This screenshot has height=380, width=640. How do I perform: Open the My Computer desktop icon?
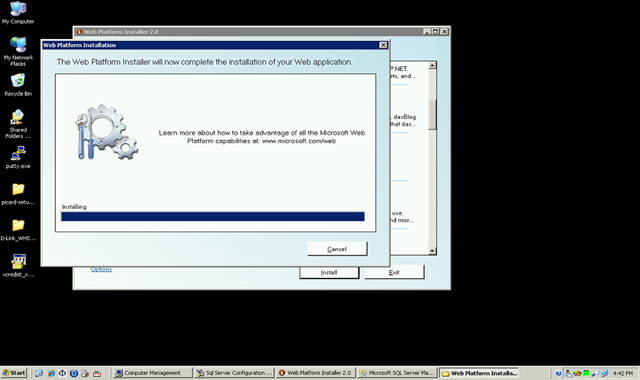pyautogui.click(x=18, y=12)
